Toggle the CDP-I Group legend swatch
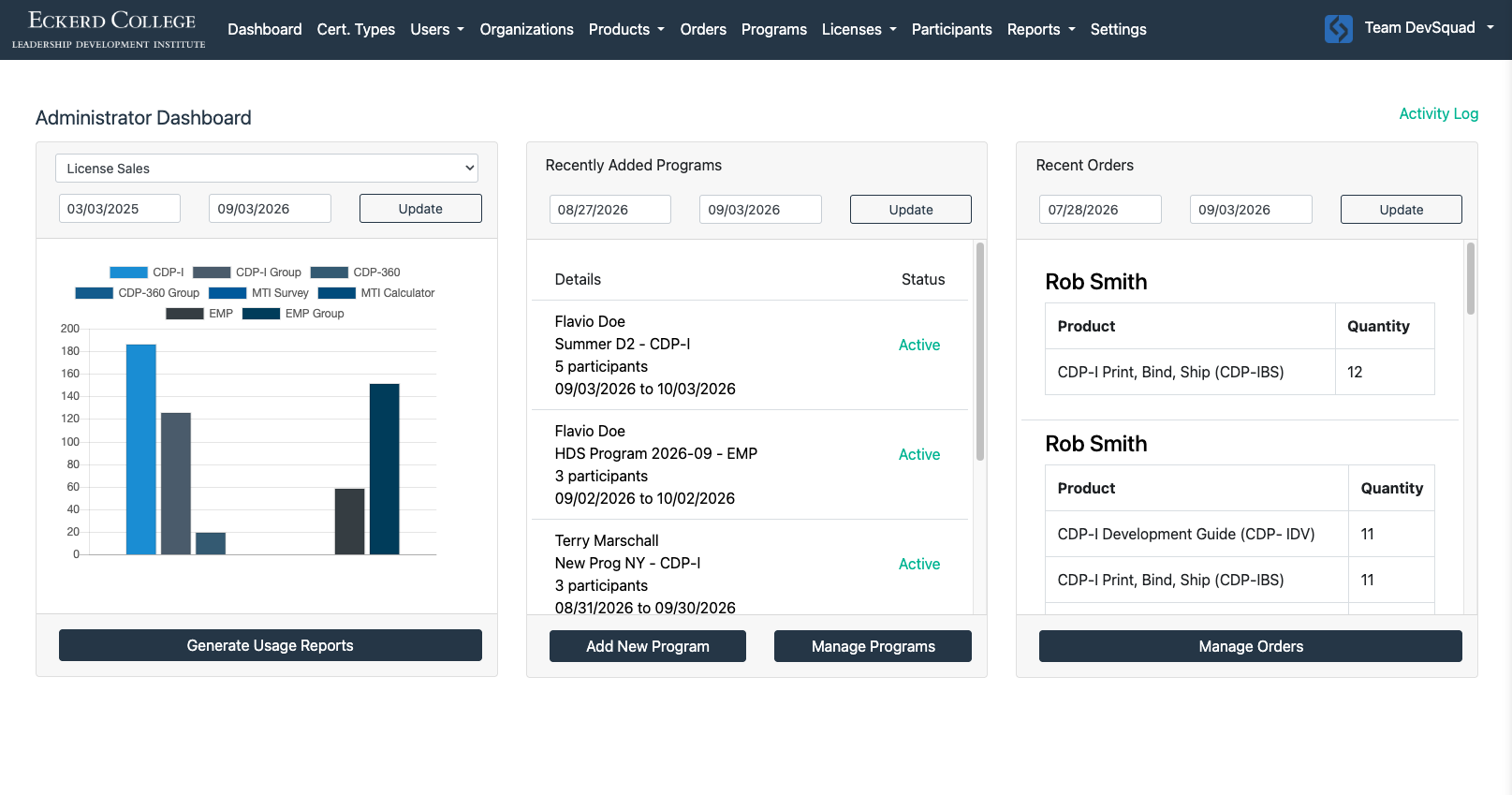Screen dimensions: 1512x795 212,272
